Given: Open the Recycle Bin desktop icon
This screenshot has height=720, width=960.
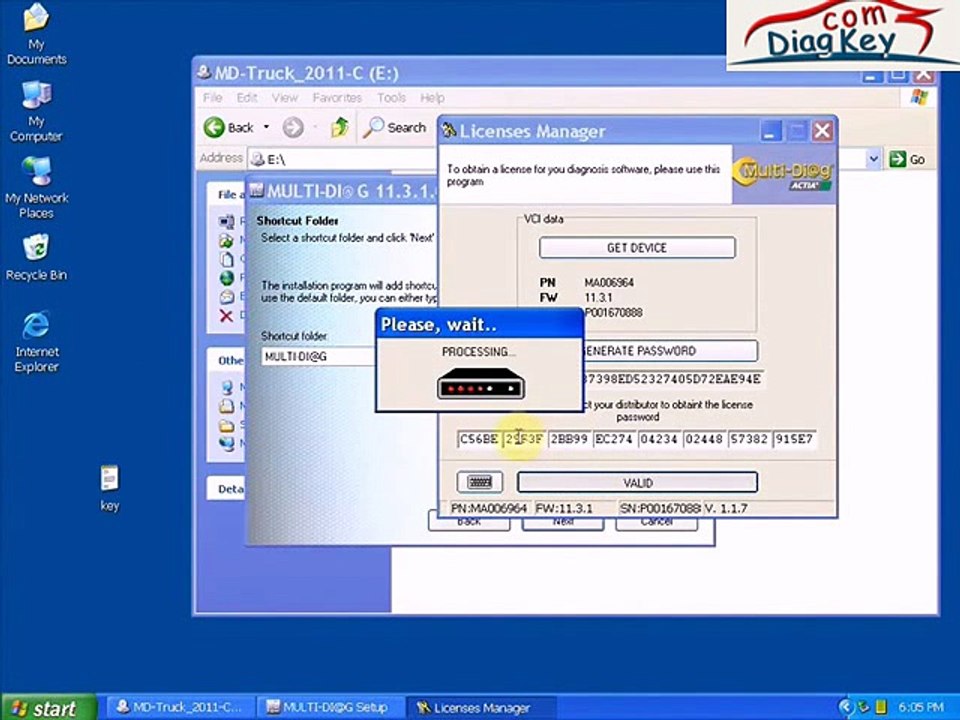Looking at the screenshot, I should (x=36, y=257).
